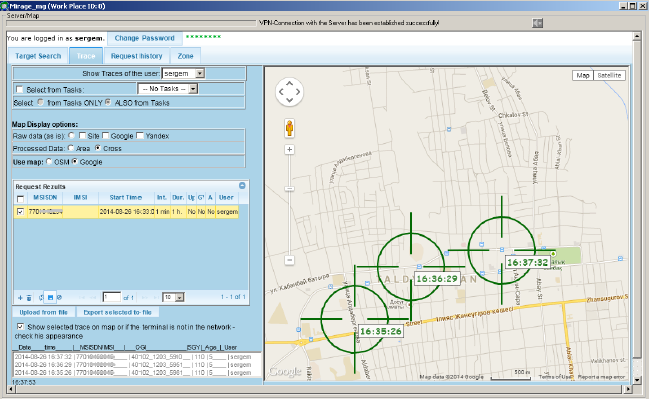
Task: Click Upload from file button
Action: tap(43, 312)
